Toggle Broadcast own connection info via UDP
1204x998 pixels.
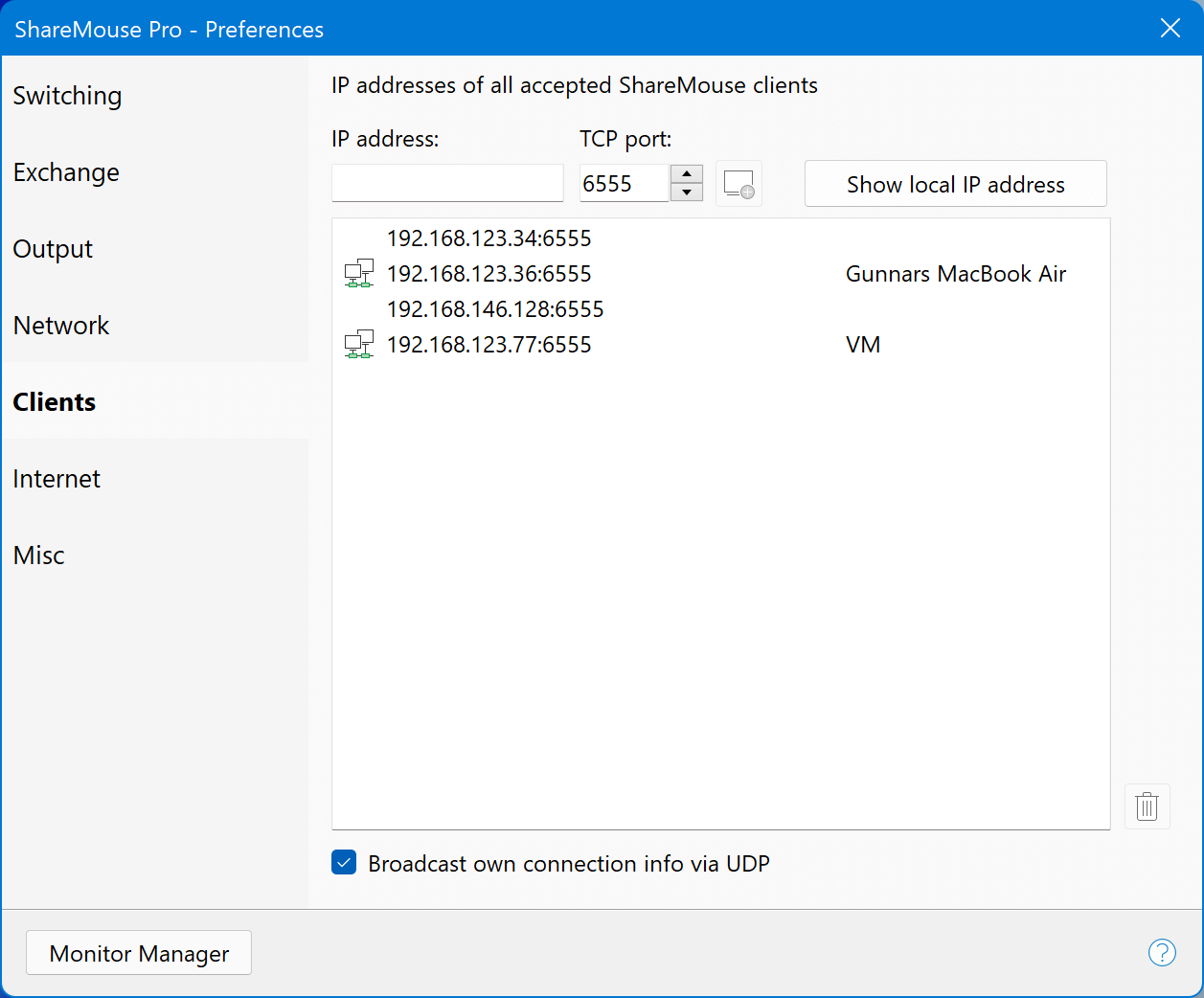pyautogui.click(x=344, y=863)
